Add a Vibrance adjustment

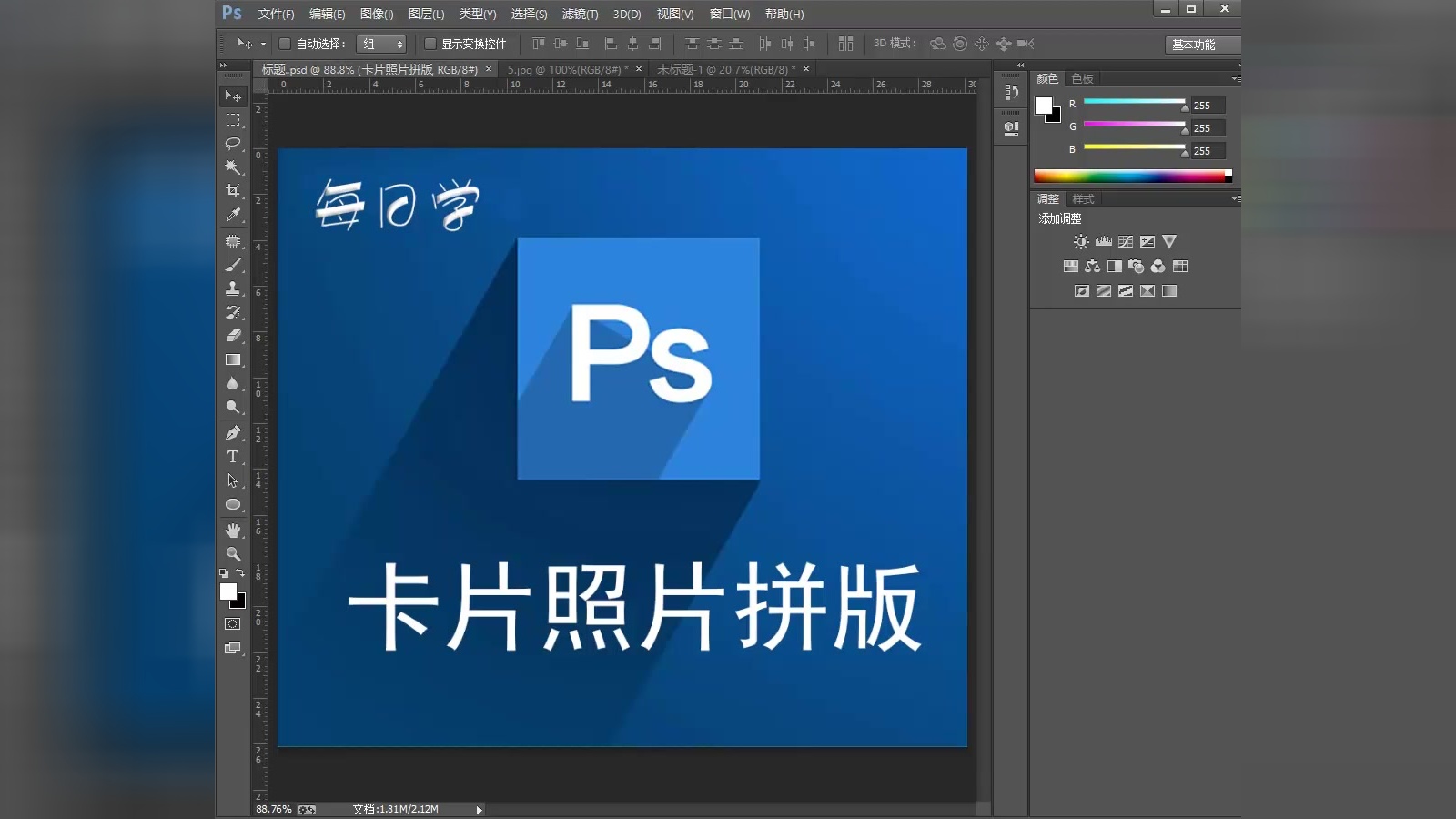click(x=1169, y=242)
